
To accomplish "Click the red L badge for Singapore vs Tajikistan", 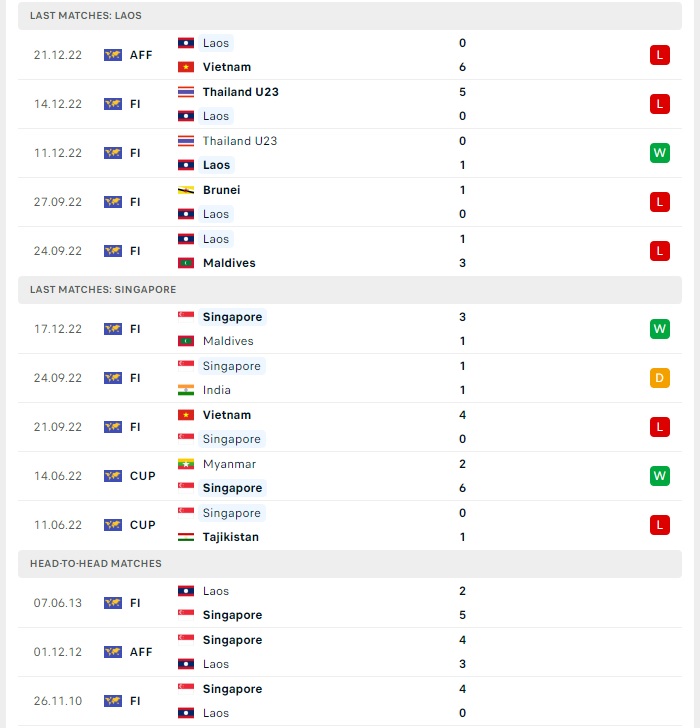I will [660, 525].
